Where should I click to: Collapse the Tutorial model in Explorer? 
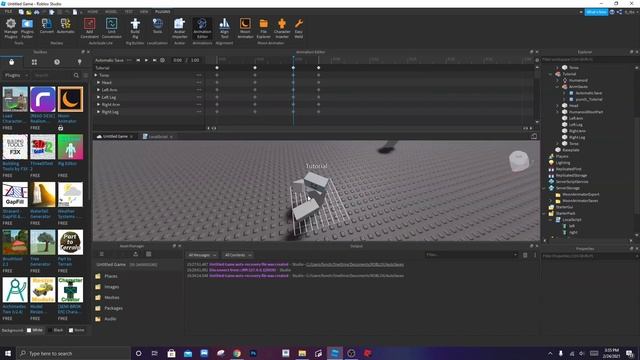(551, 74)
